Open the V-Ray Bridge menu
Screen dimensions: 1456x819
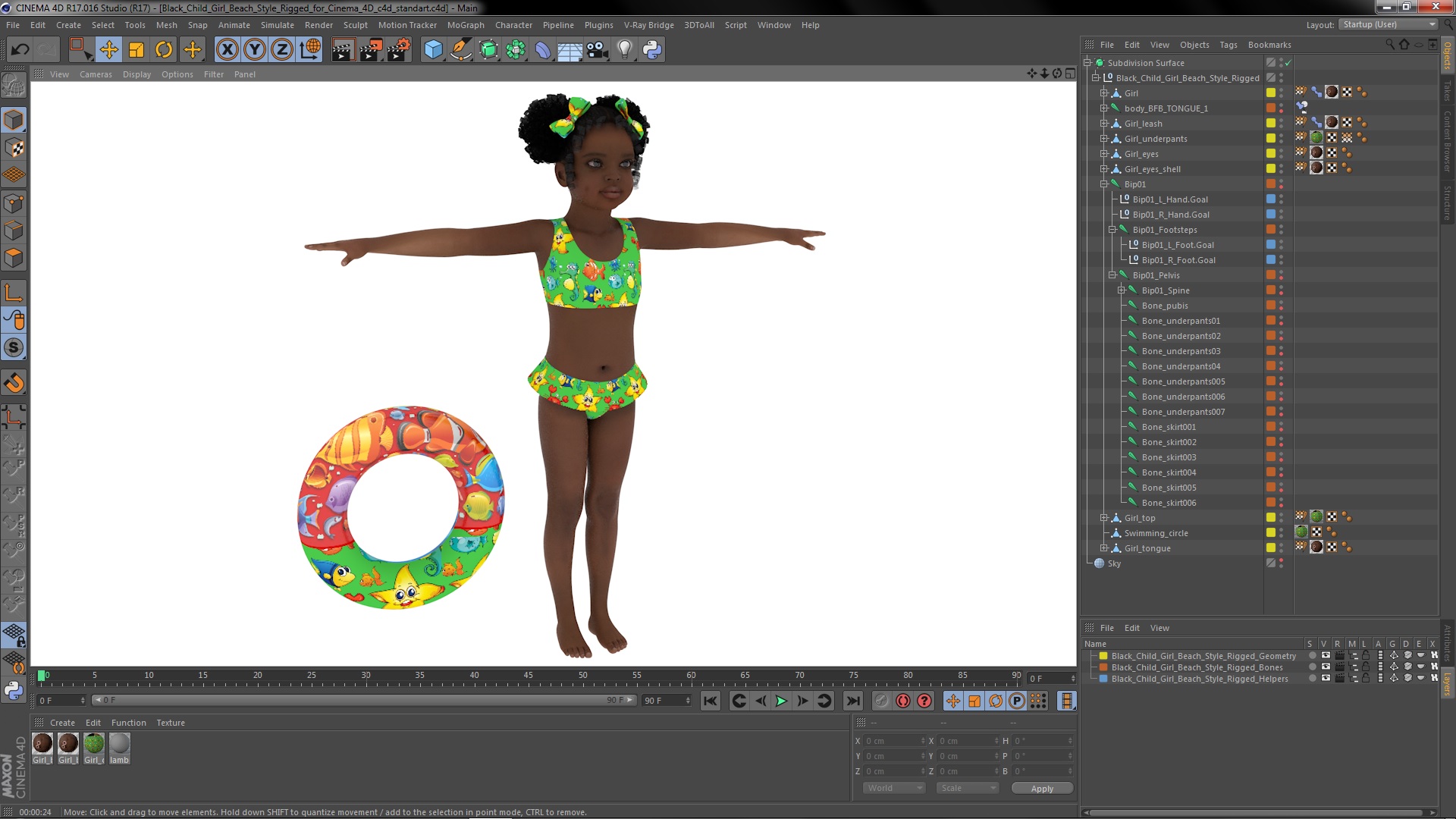tap(648, 25)
